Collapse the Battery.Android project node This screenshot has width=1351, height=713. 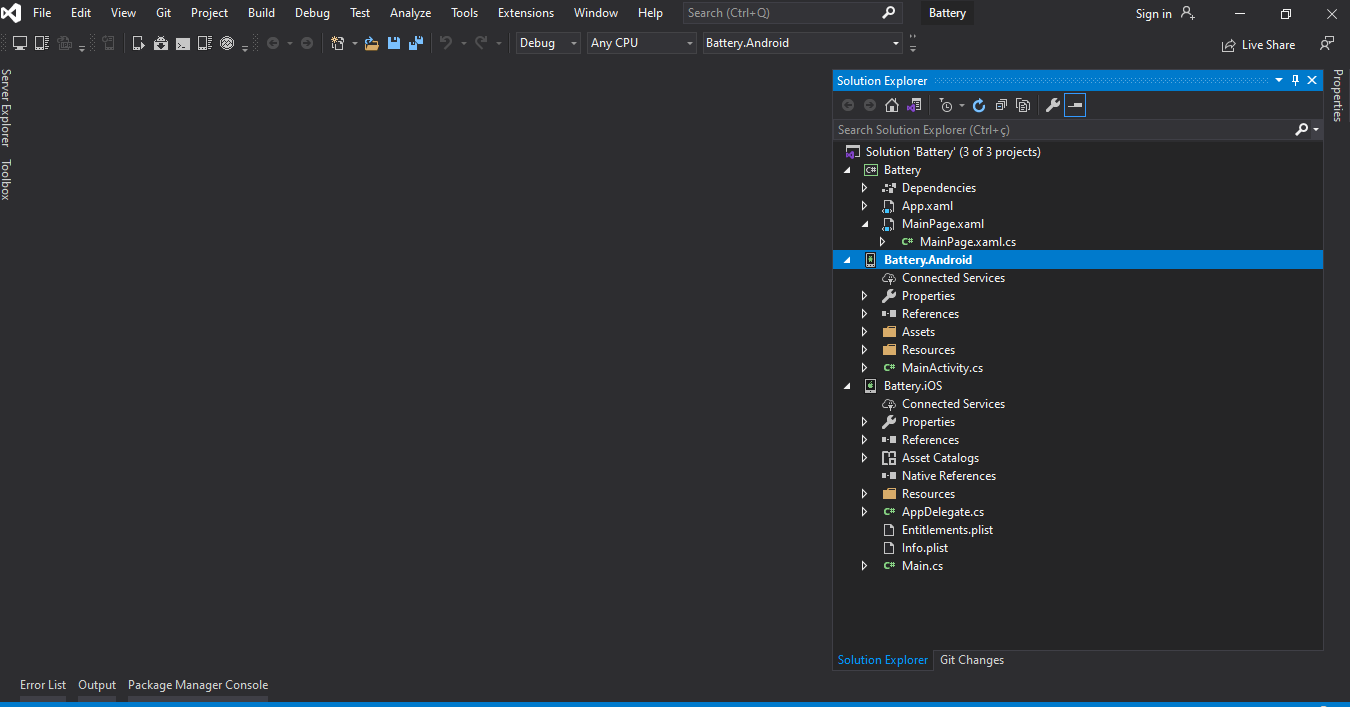coord(846,259)
